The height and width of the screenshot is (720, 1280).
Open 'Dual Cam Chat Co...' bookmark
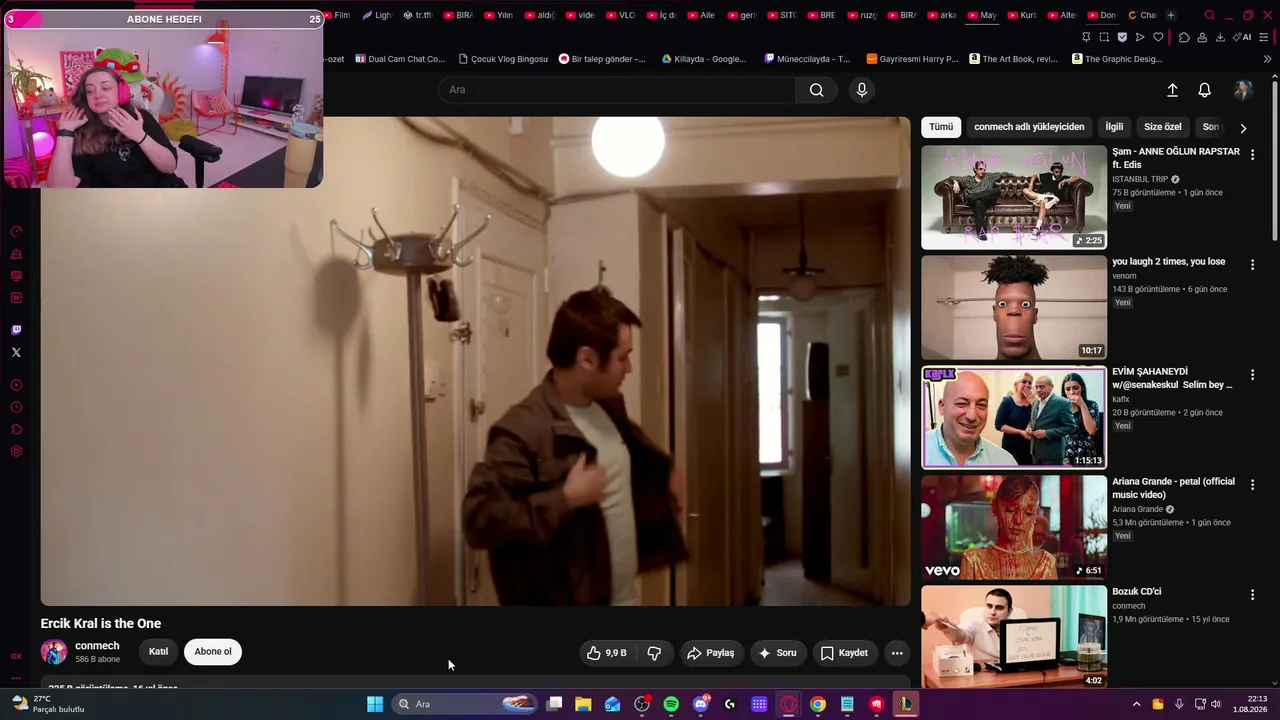tap(400, 59)
